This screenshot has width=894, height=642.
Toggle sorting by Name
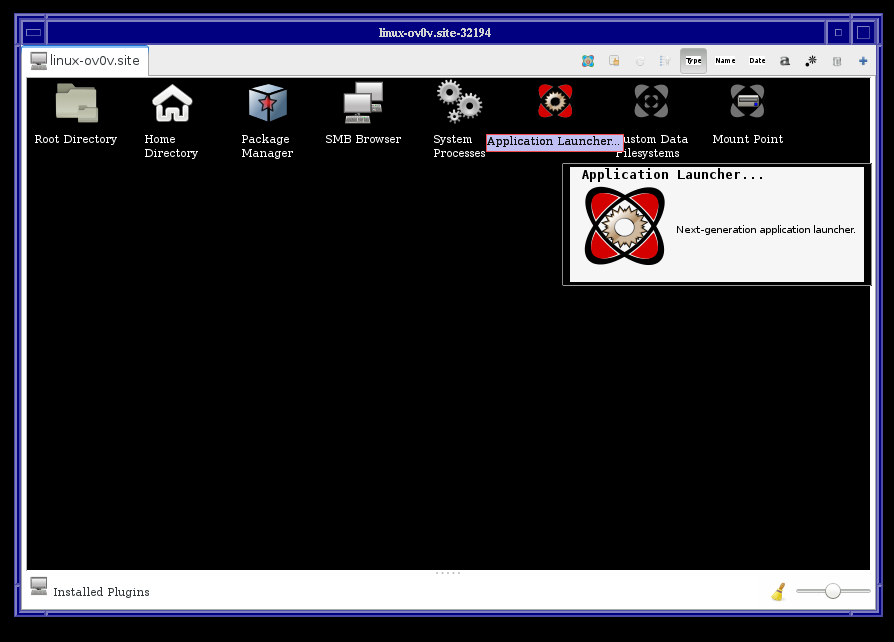pos(725,61)
